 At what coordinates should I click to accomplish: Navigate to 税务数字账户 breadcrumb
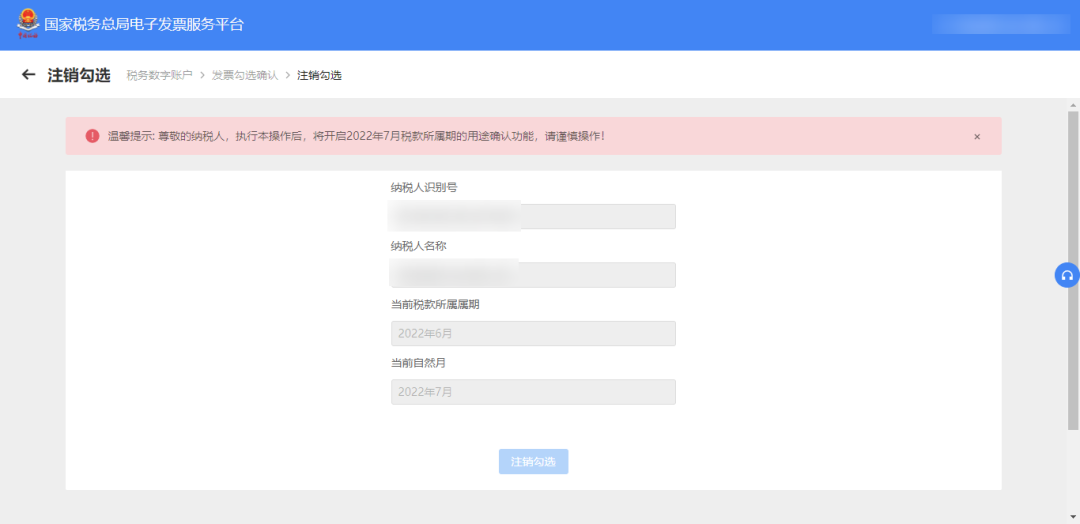159,75
